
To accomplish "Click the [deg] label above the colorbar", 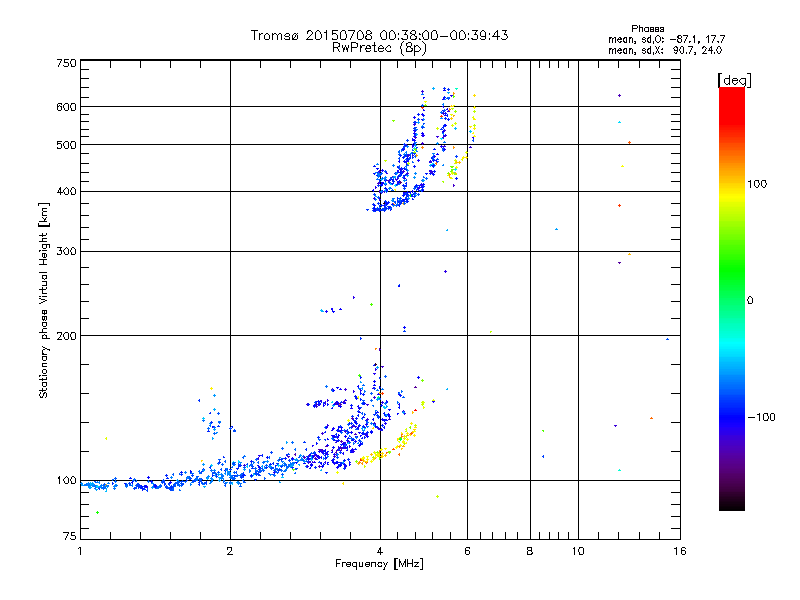I will pyautogui.click(x=734, y=80).
